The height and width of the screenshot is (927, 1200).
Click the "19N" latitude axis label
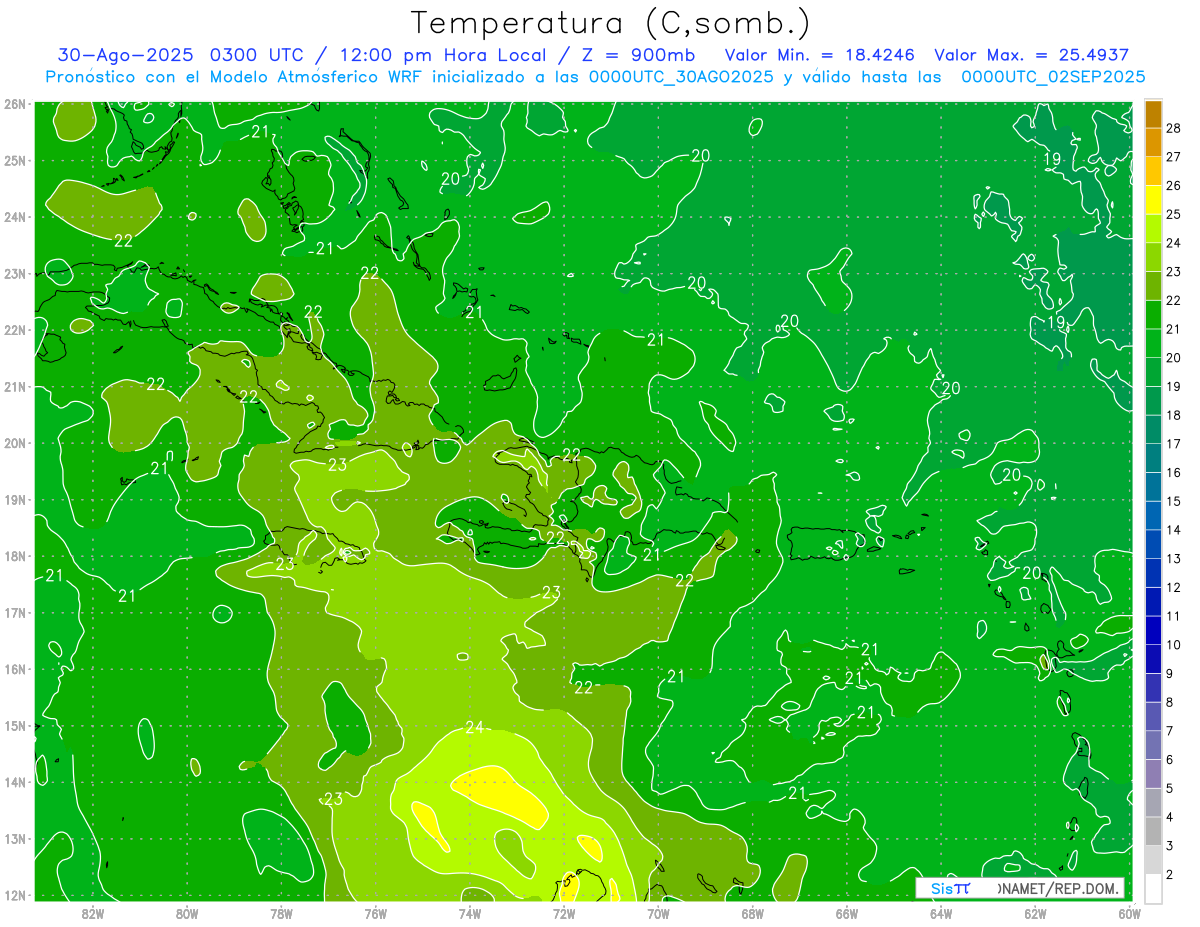[15, 499]
